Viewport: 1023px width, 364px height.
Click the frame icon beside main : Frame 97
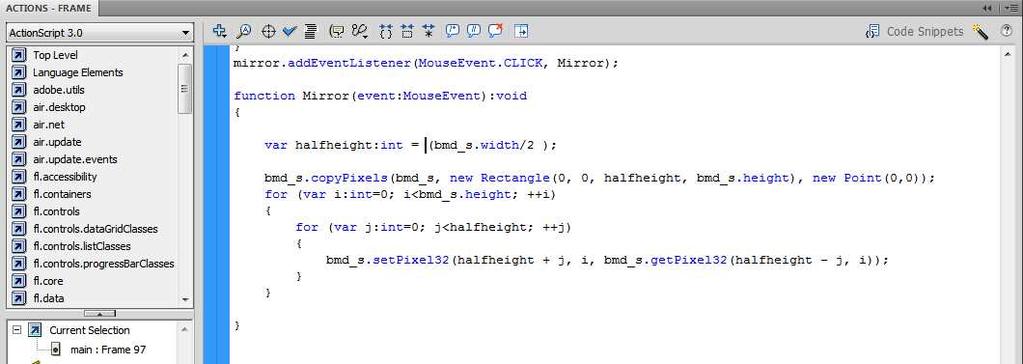[55, 350]
